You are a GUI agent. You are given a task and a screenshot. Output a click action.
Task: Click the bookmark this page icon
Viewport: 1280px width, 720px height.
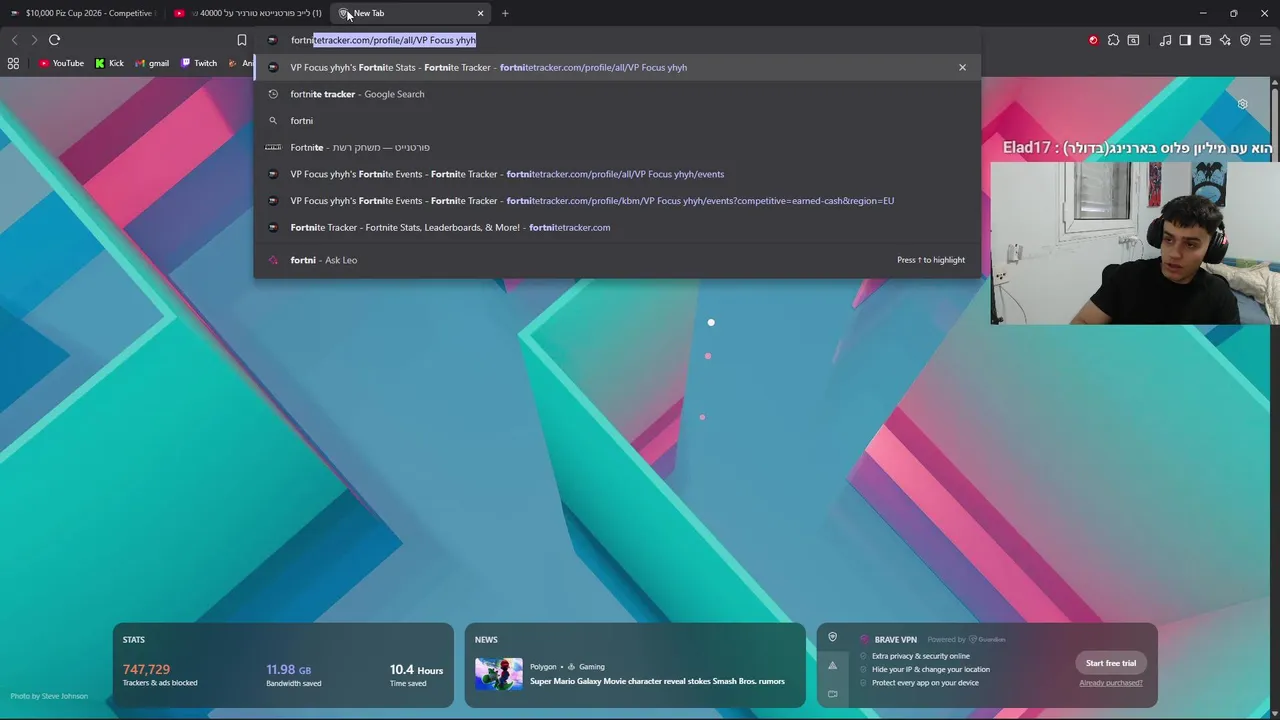pos(241,40)
